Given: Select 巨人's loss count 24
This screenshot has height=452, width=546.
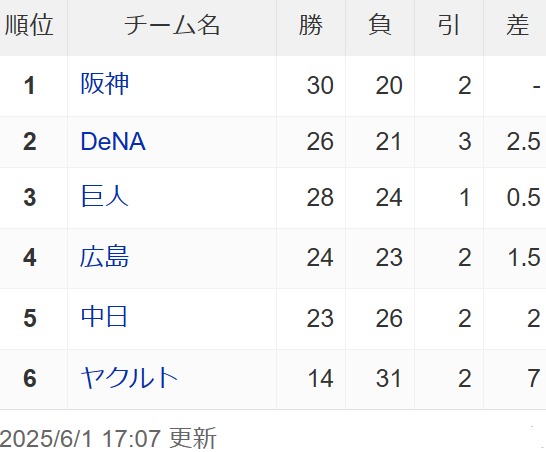Looking at the screenshot, I should coord(389,197).
